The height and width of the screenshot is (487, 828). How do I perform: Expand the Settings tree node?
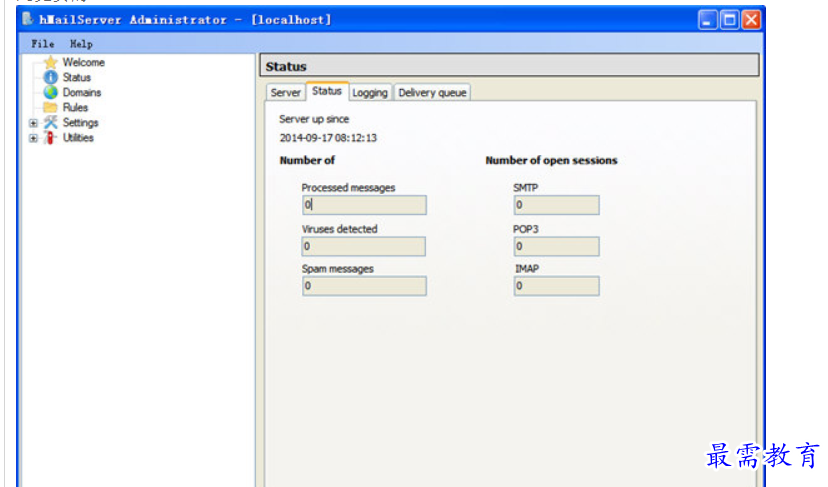[x=33, y=123]
